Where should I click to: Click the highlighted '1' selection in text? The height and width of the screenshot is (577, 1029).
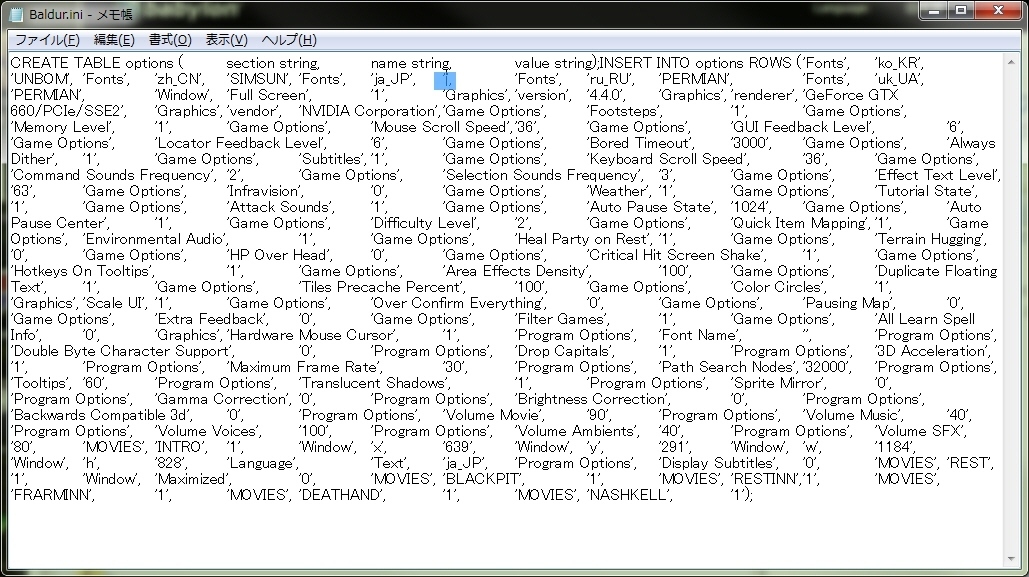tap(445, 79)
